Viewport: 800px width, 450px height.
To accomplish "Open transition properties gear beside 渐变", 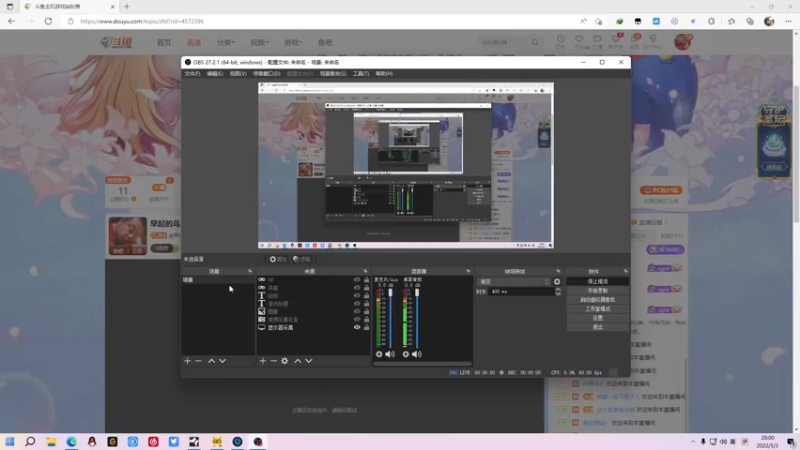I will 557,282.
